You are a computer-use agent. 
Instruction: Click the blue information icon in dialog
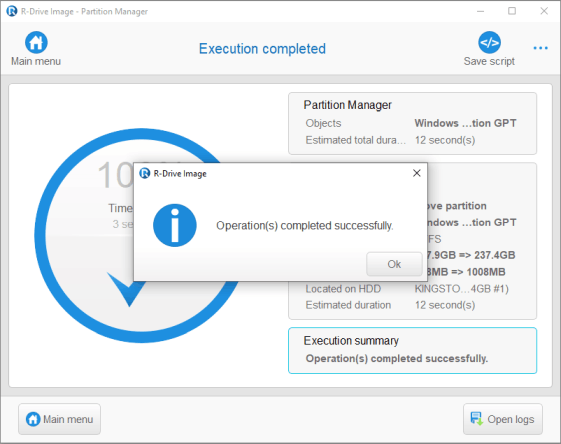click(x=175, y=225)
